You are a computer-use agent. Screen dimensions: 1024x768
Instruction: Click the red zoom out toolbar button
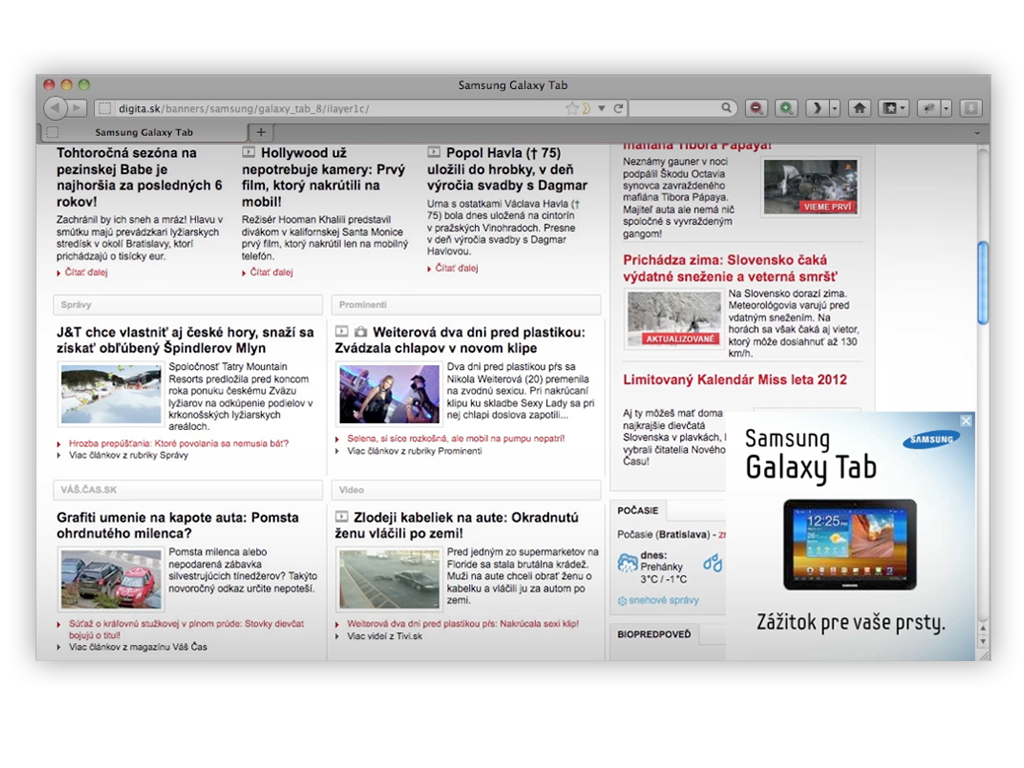tap(756, 108)
